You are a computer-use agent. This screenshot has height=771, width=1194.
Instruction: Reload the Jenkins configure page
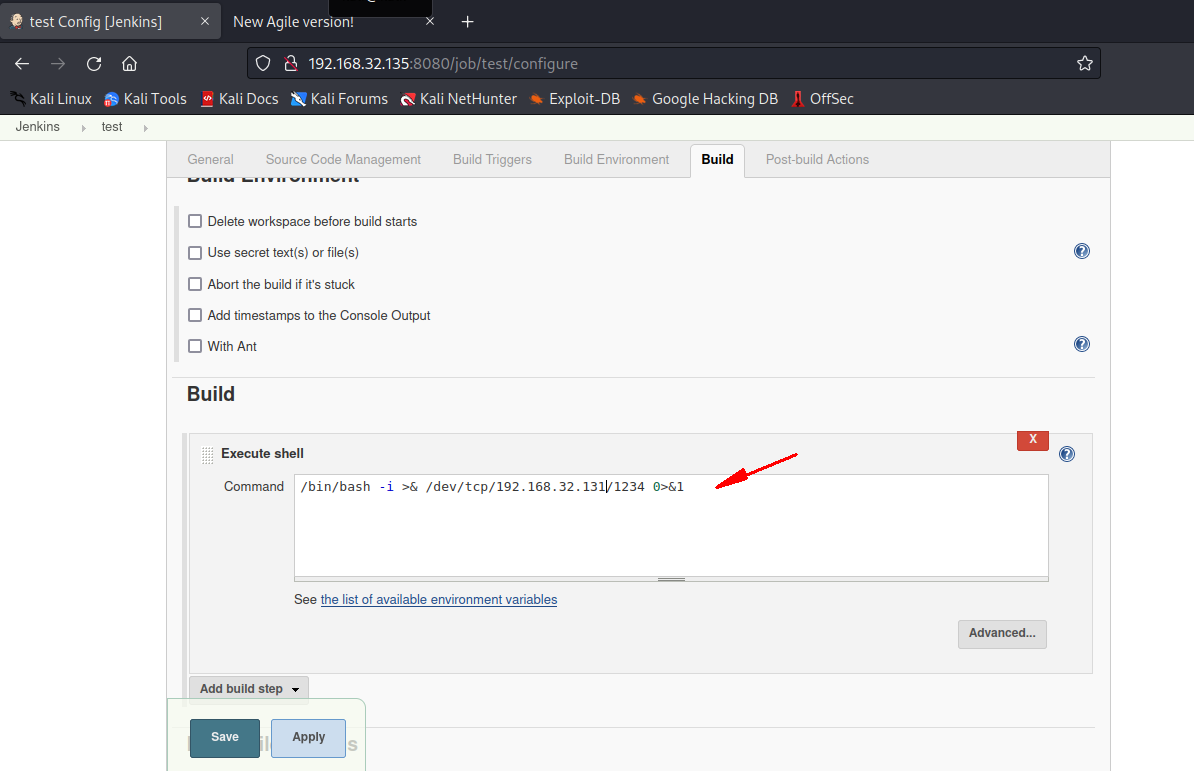pos(94,64)
